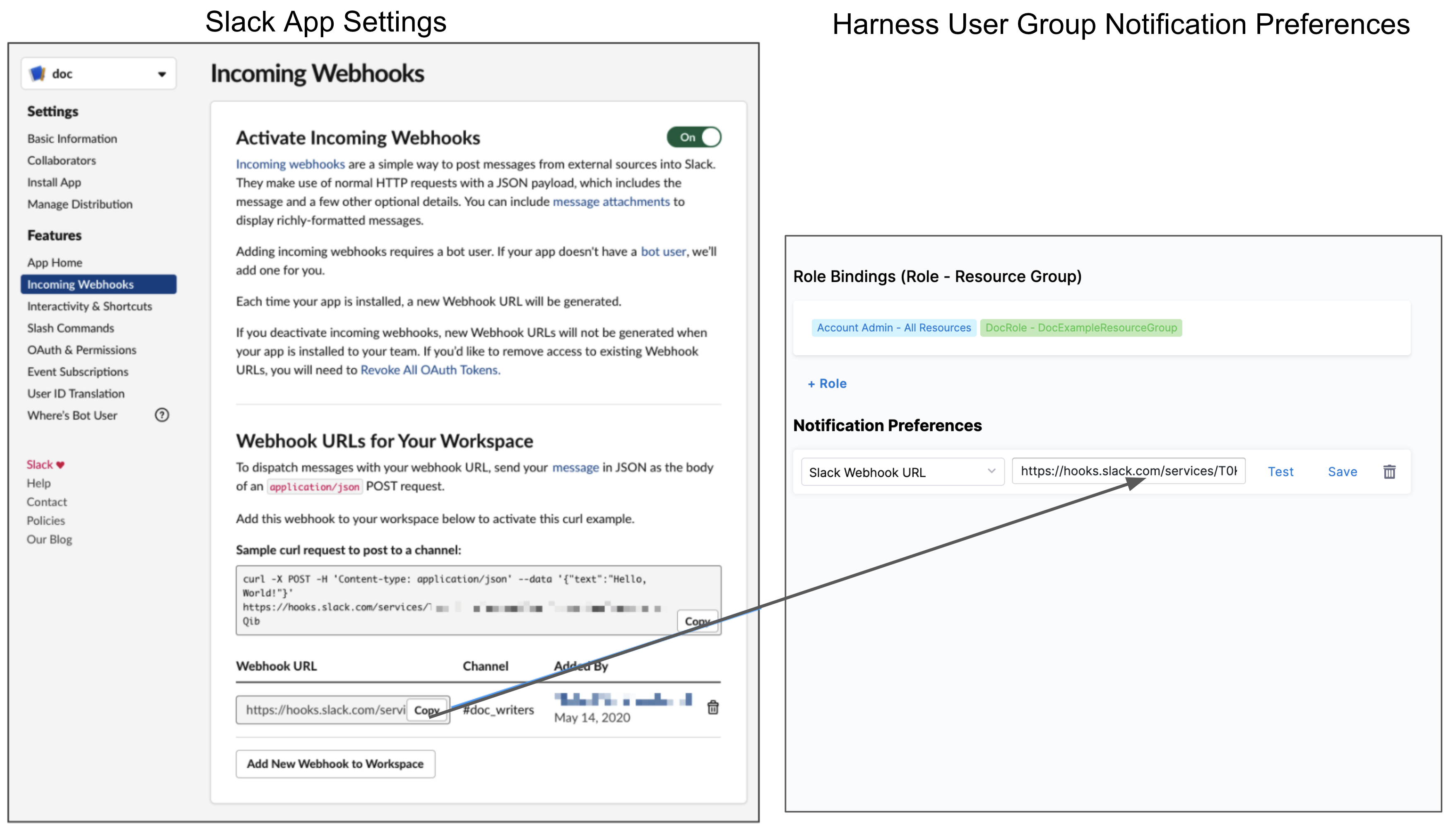Go to Install App page
Screen dimensions: 1456x824
point(54,182)
